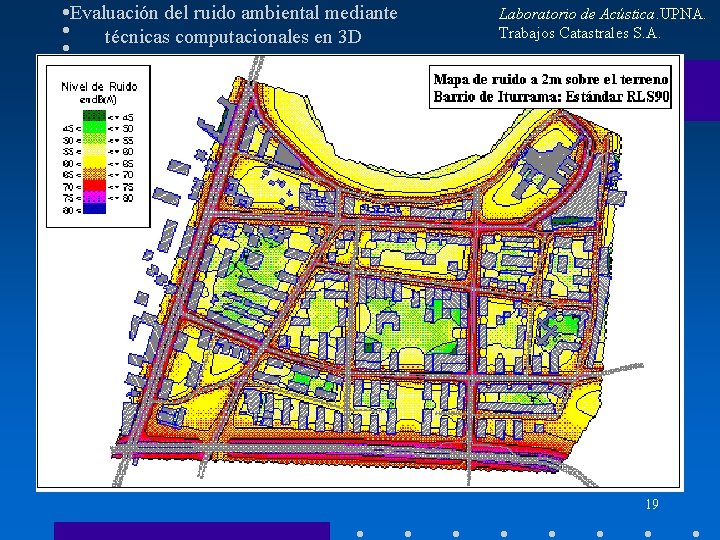This screenshot has height=540, width=720.
Task: Click the orange 65 to 70 legend swatch
Action: pyautogui.click(x=95, y=174)
